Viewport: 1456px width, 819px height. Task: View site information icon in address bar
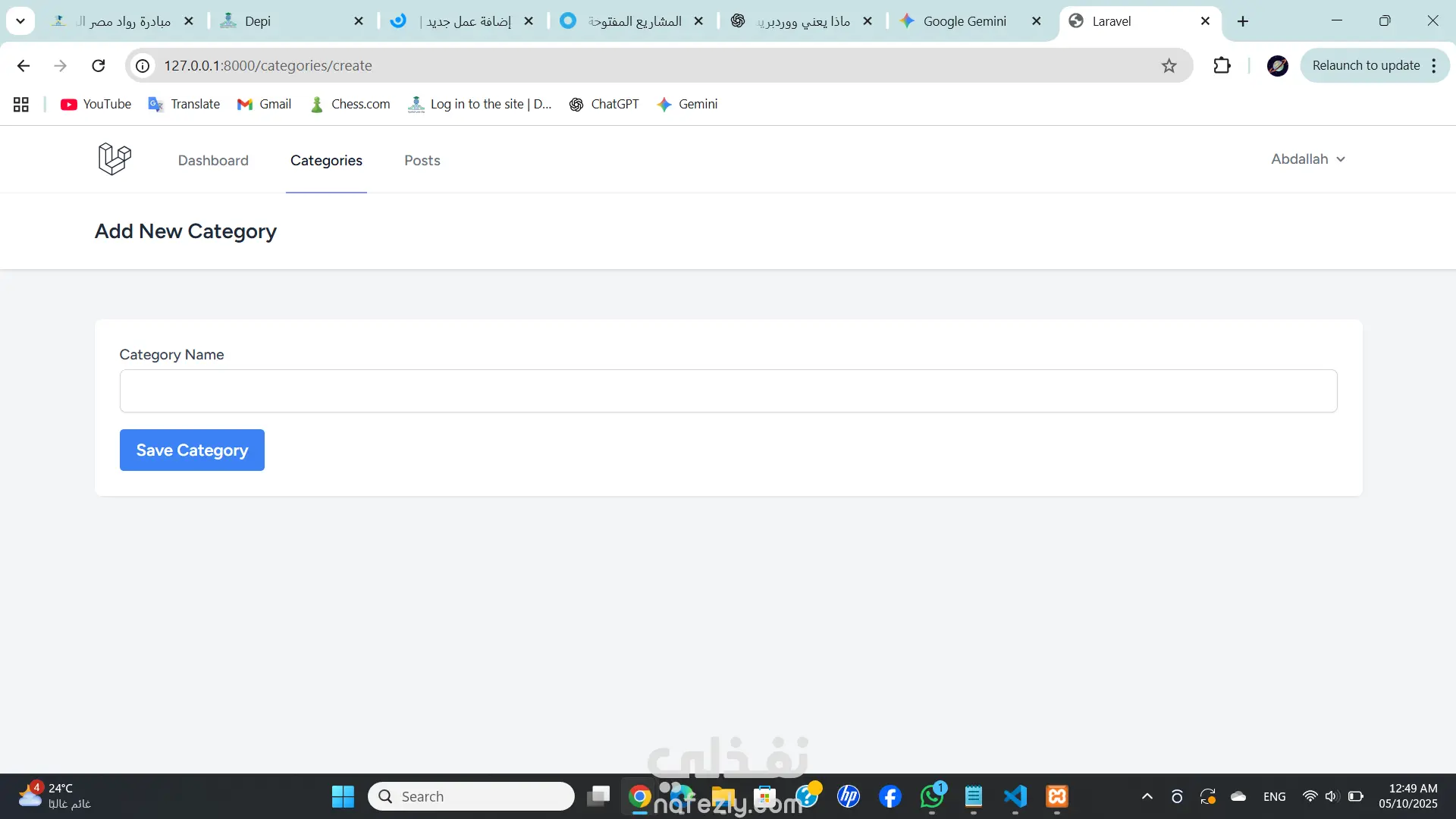pos(143,66)
